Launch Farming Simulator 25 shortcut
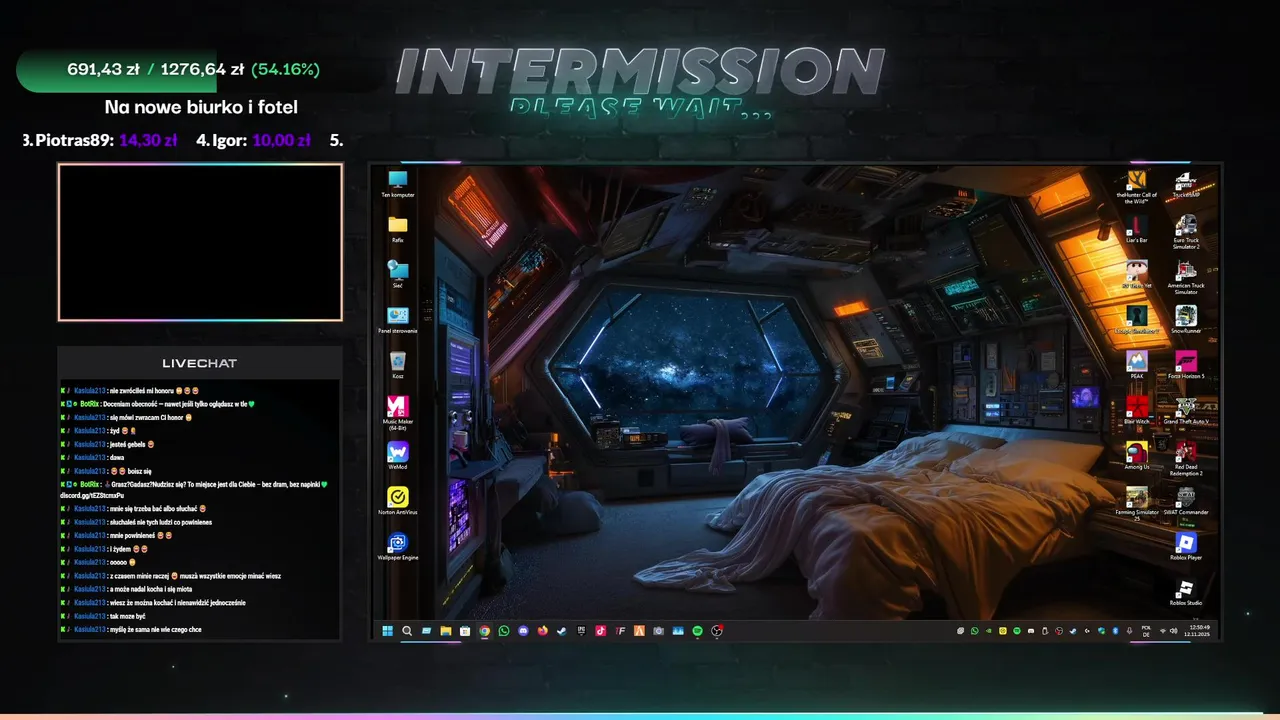1280x720 pixels. coord(1137,504)
